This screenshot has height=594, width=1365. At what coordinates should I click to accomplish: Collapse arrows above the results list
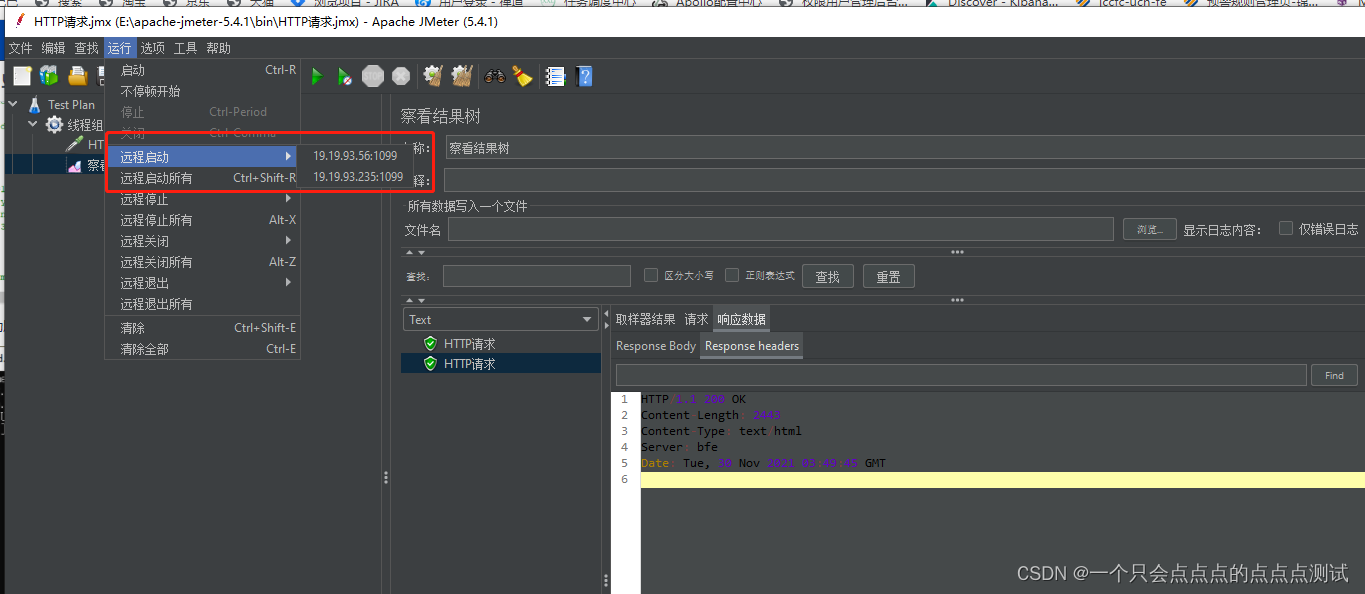click(x=415, y=299)
